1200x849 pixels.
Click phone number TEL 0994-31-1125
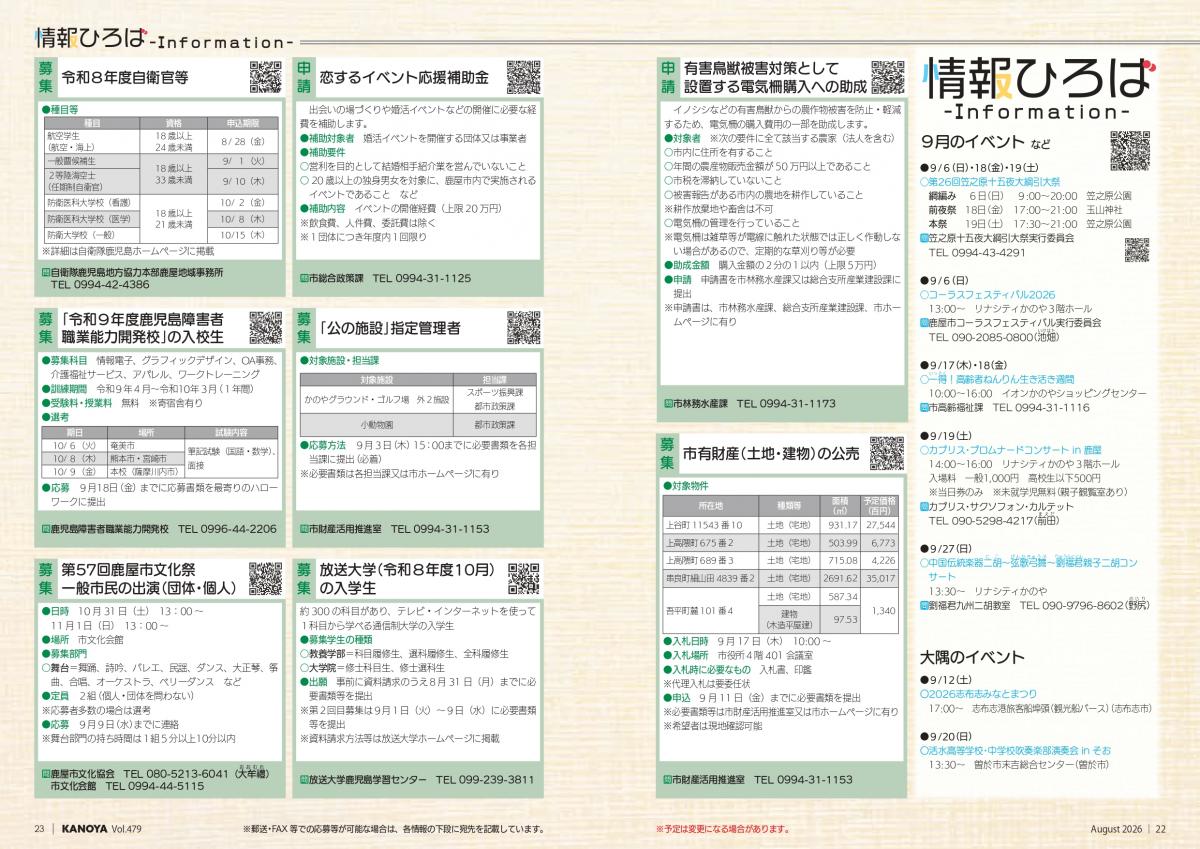click(421, 277)
